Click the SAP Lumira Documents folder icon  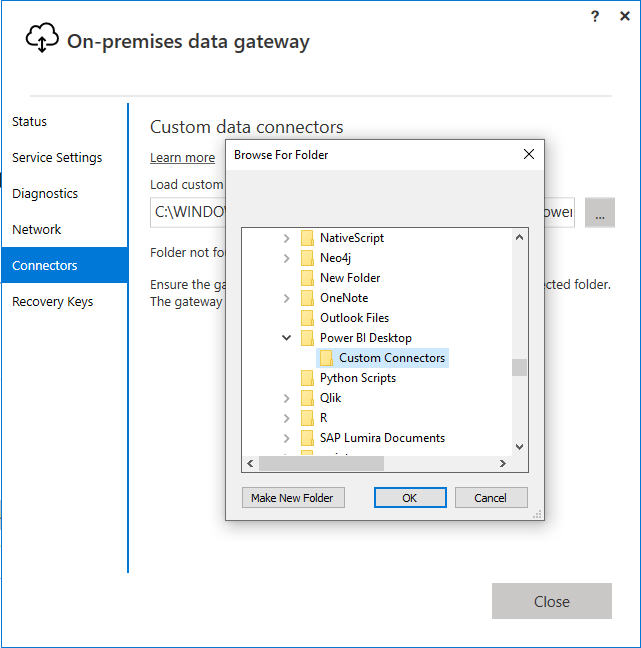(308, 438)
